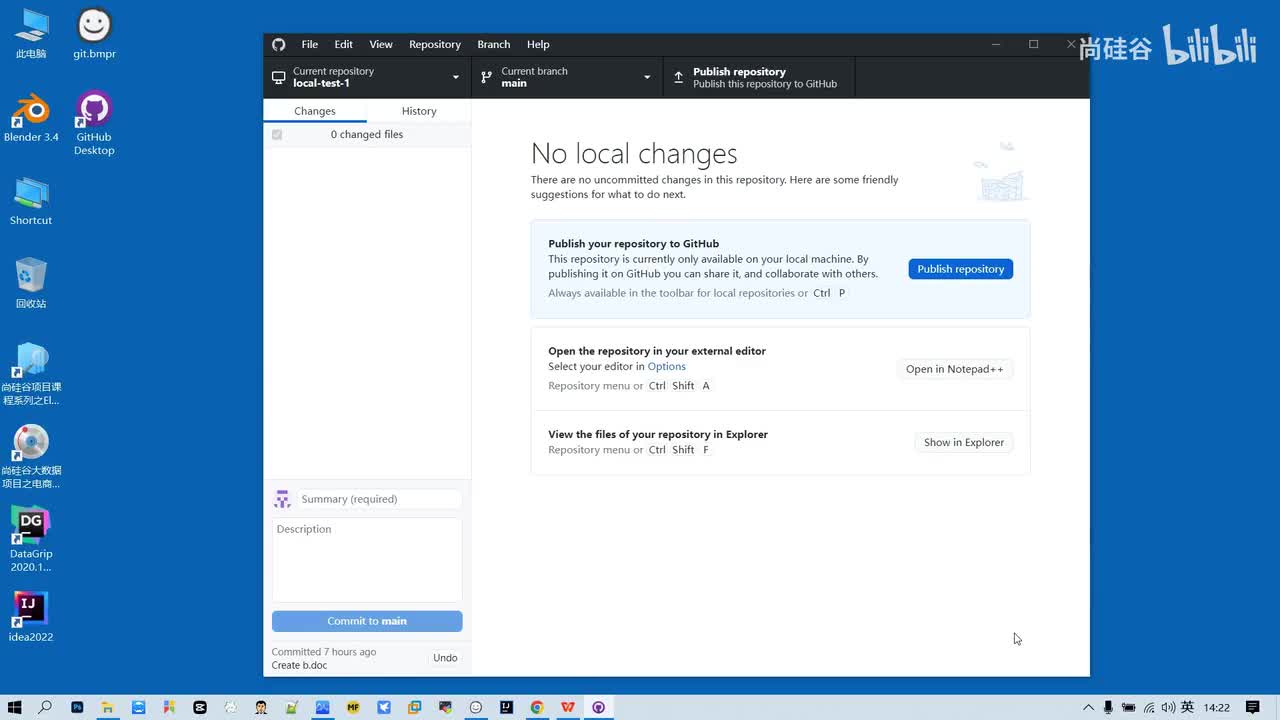Focus the Summary (required) field
This screenshot has height=720, width=1280.
(x=380, y=499)
